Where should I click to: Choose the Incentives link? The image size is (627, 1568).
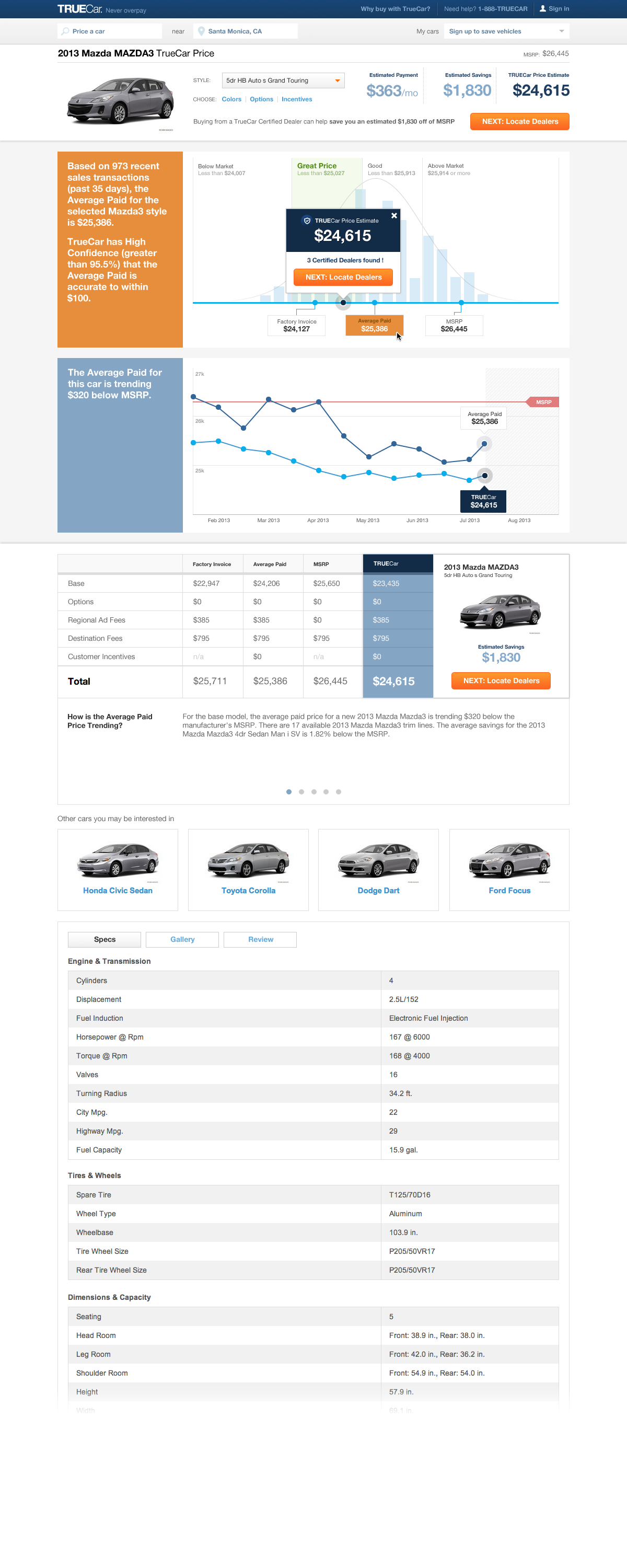(x=296, y=99)
